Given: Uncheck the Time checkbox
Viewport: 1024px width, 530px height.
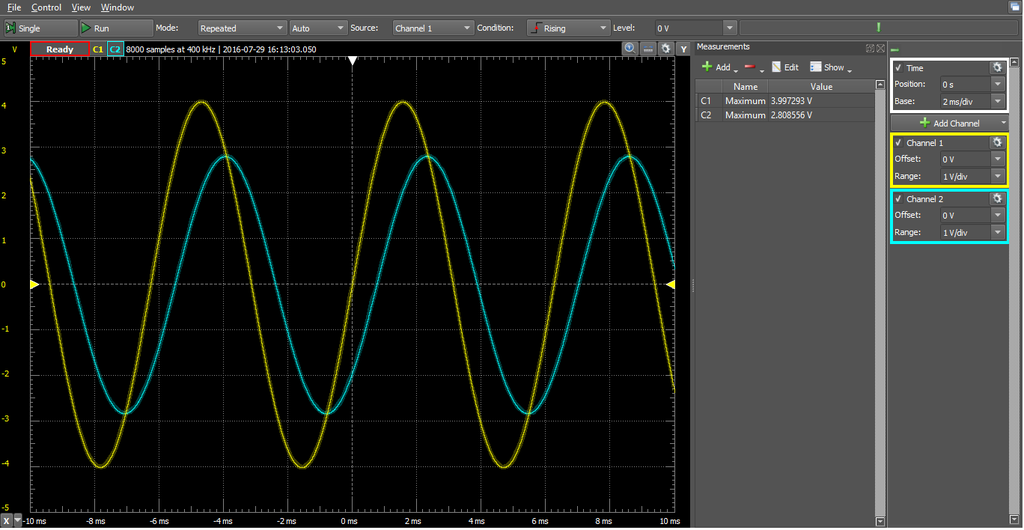Looking at the screenshot, I should [899, 68].
